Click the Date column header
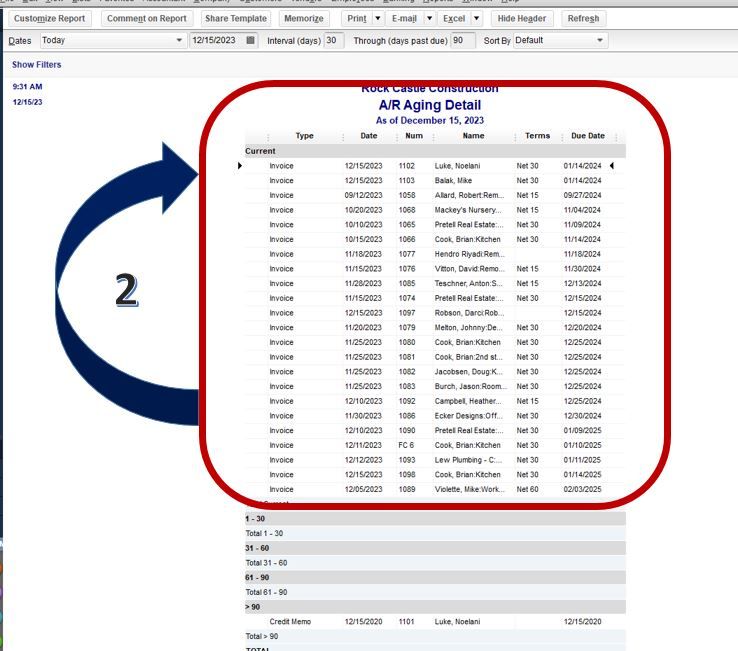738x651 pixels. (x=369, y=136)
